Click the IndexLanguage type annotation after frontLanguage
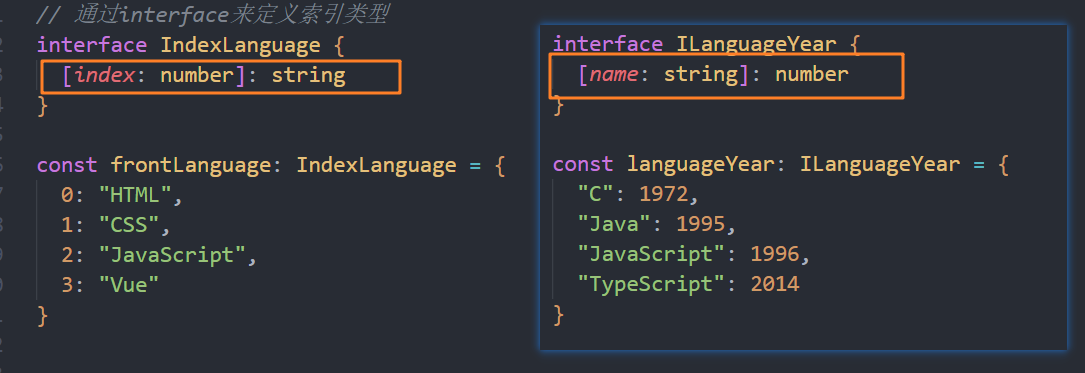Screen dimensions: 1085x373 pyautogui.click(x=376, y=165)
